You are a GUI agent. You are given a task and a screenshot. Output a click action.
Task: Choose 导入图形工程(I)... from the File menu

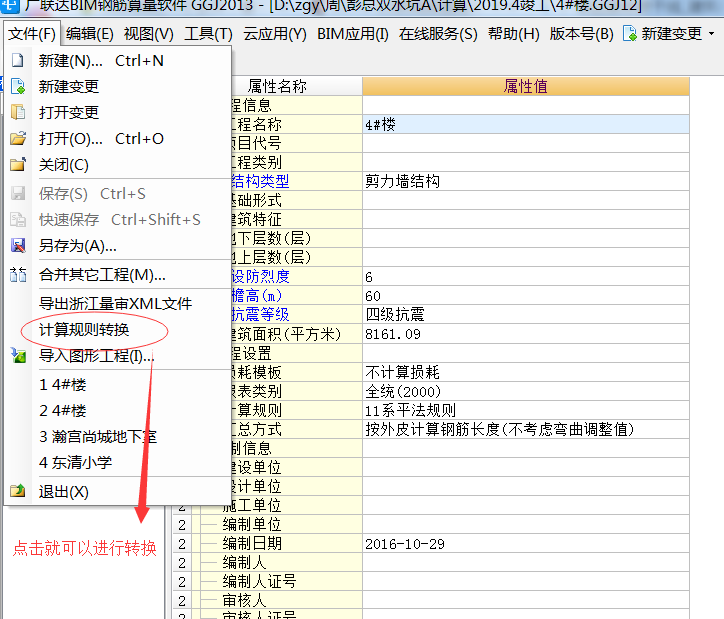[118, 355]
